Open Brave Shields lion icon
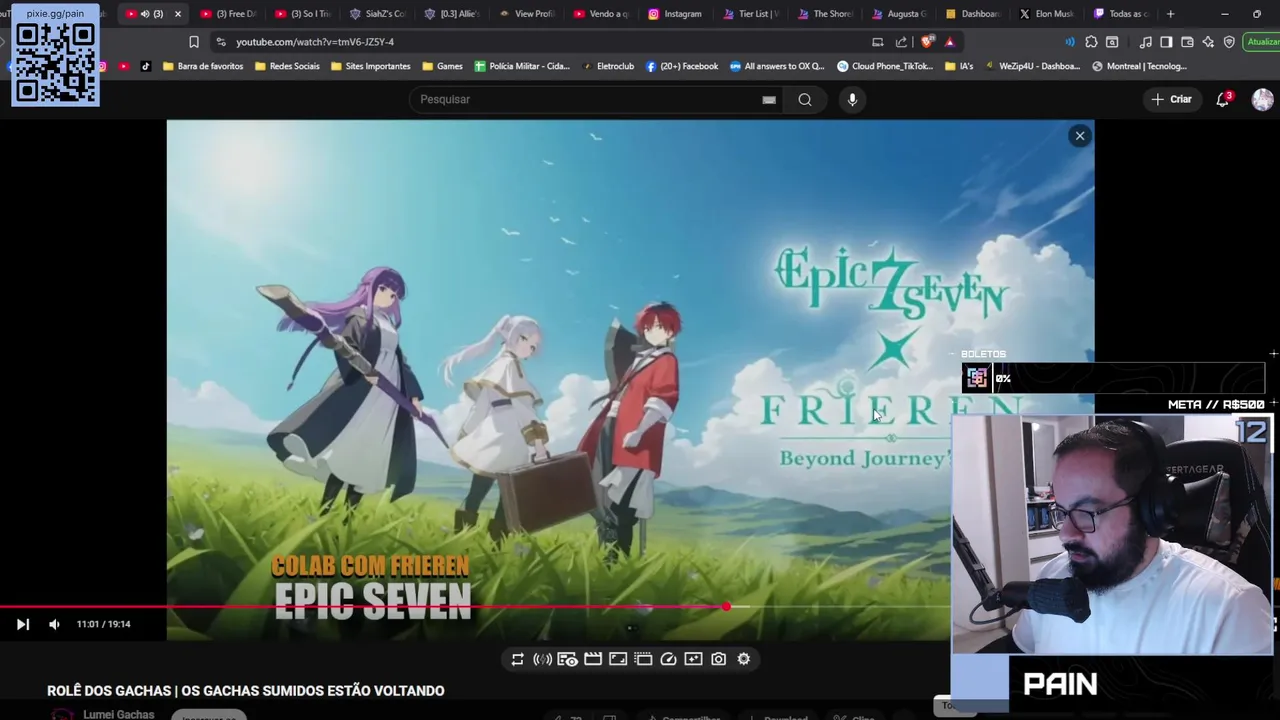1280x720 pixels. (x=927, y=42)
